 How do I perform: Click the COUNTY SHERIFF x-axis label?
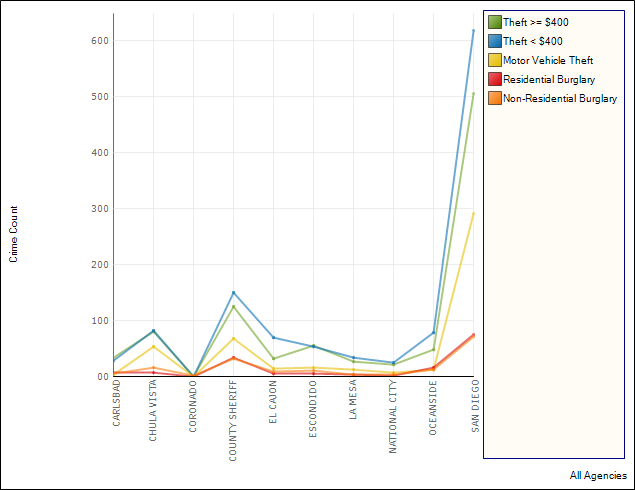234,419
